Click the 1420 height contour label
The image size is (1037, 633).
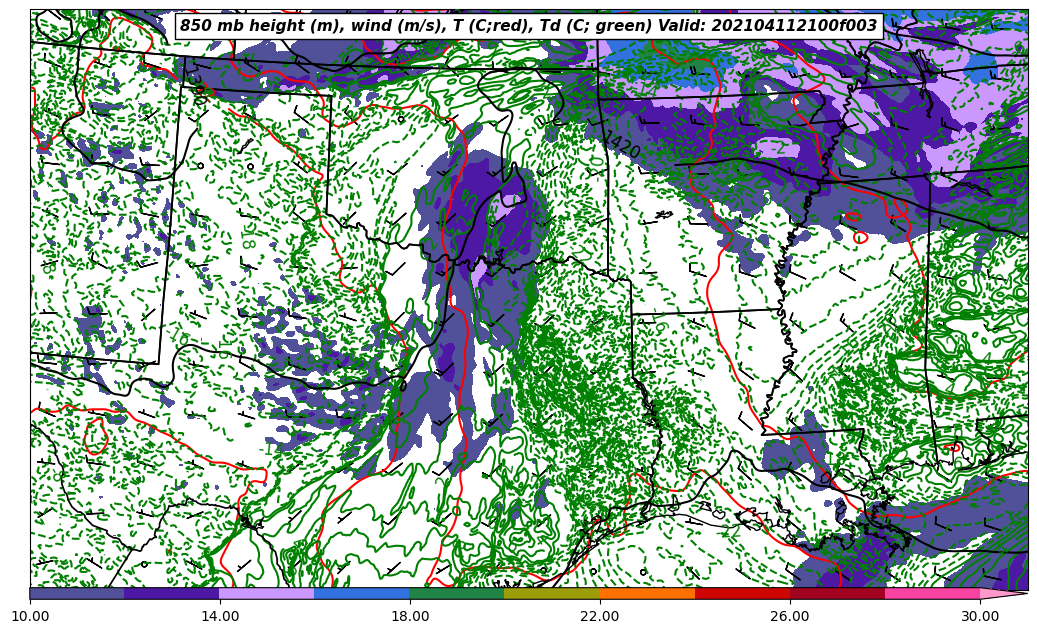tap(621, 143)
